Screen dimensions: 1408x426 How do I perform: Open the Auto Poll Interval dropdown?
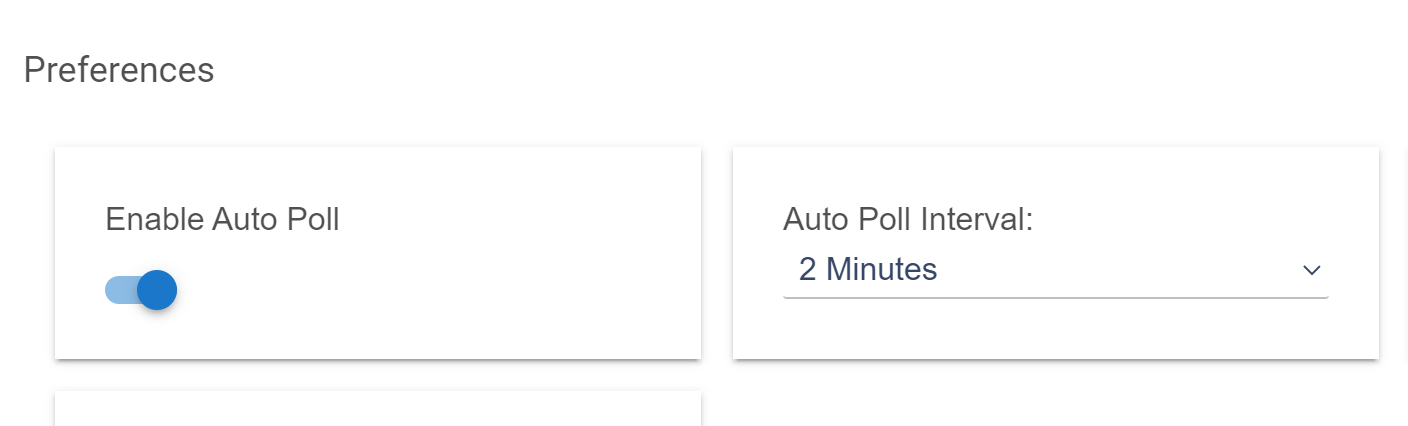coord(1055,270)
